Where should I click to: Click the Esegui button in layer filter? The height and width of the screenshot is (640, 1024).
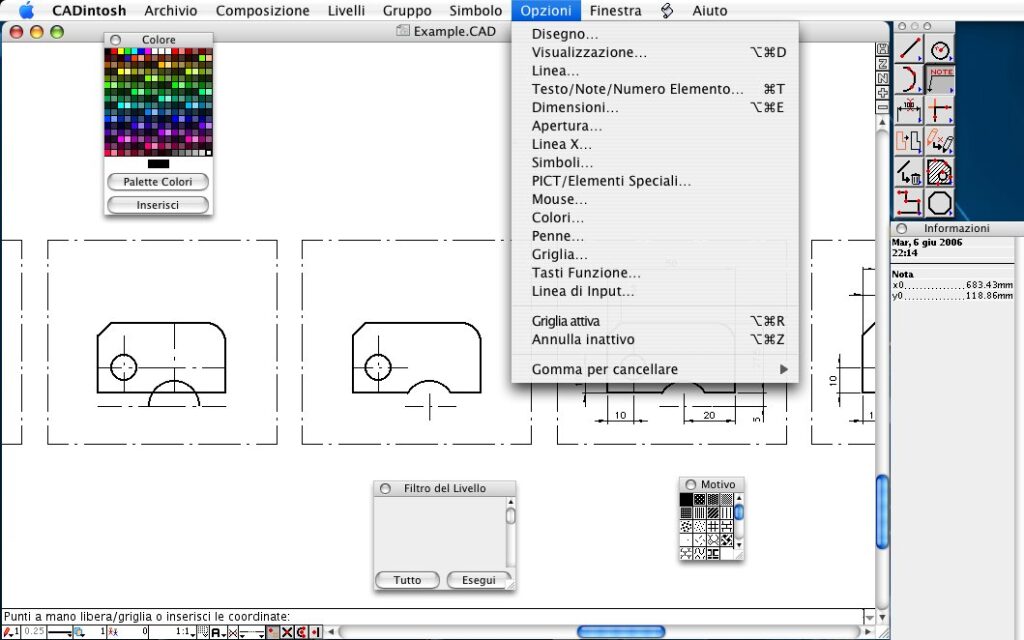click(x=476, y=580)
